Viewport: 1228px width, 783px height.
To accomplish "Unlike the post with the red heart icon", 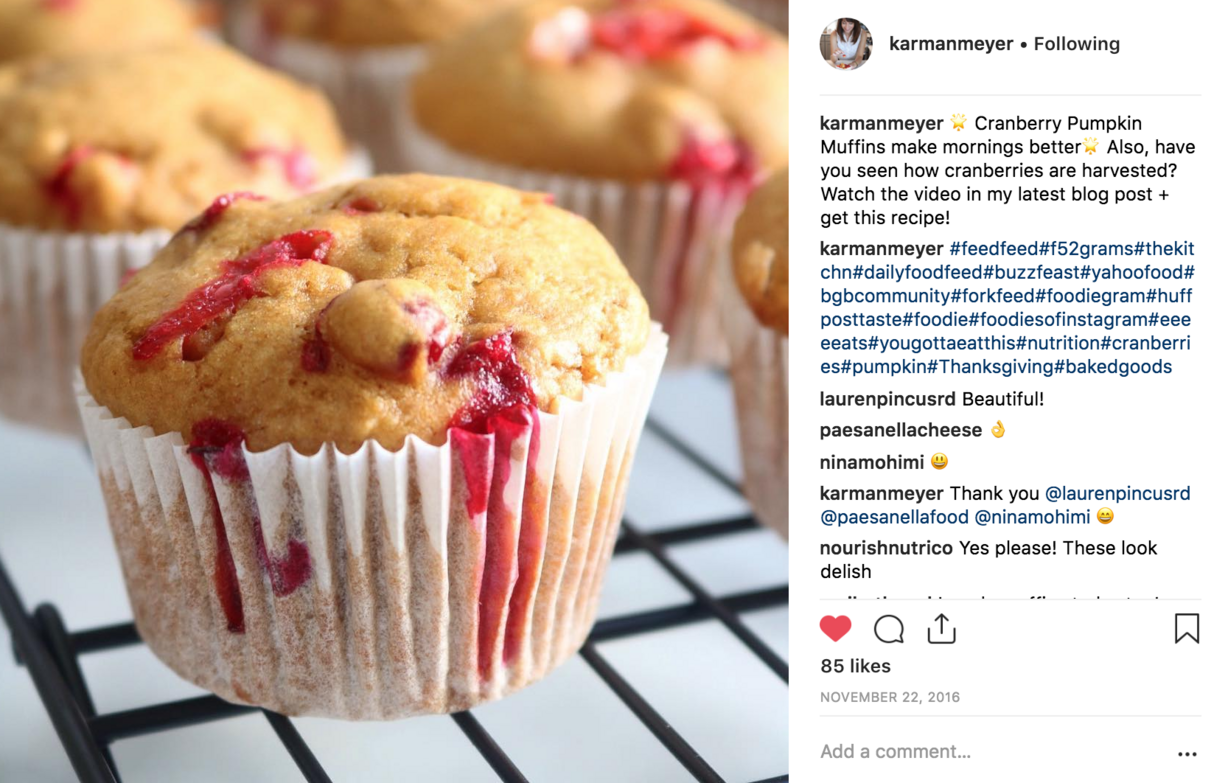I will [x=835, y=628].
